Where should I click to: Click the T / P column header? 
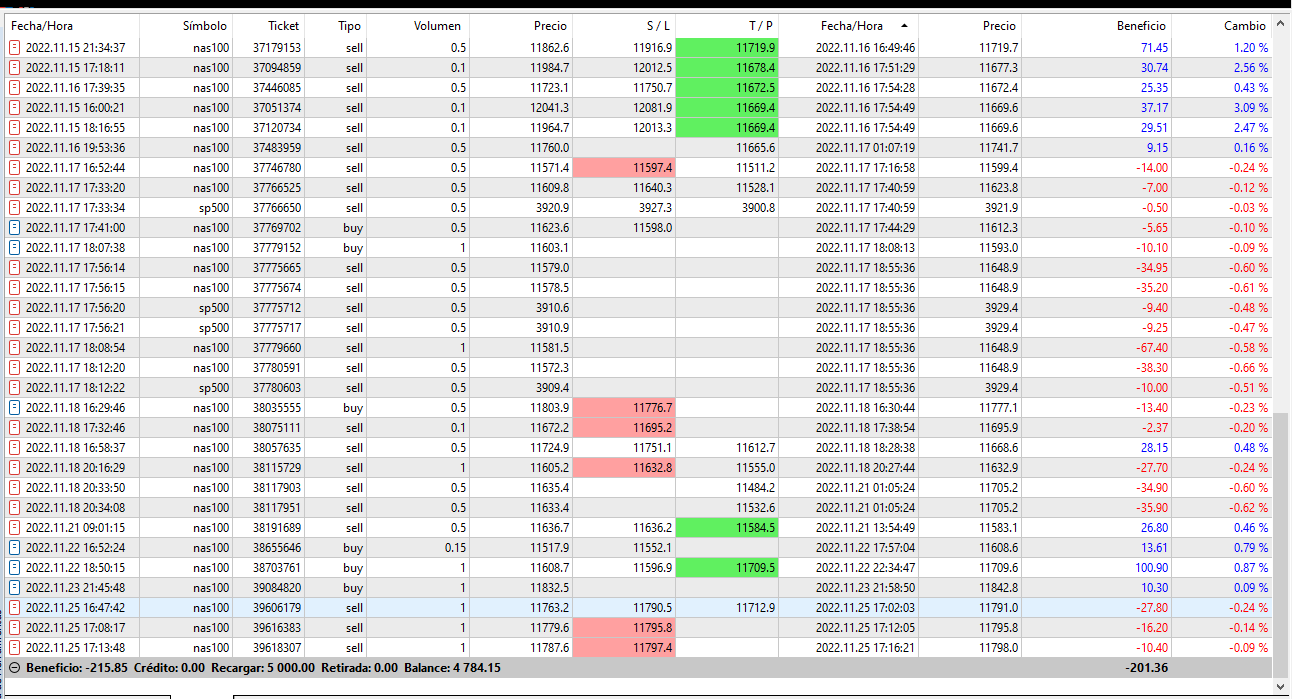click(727, 26)
